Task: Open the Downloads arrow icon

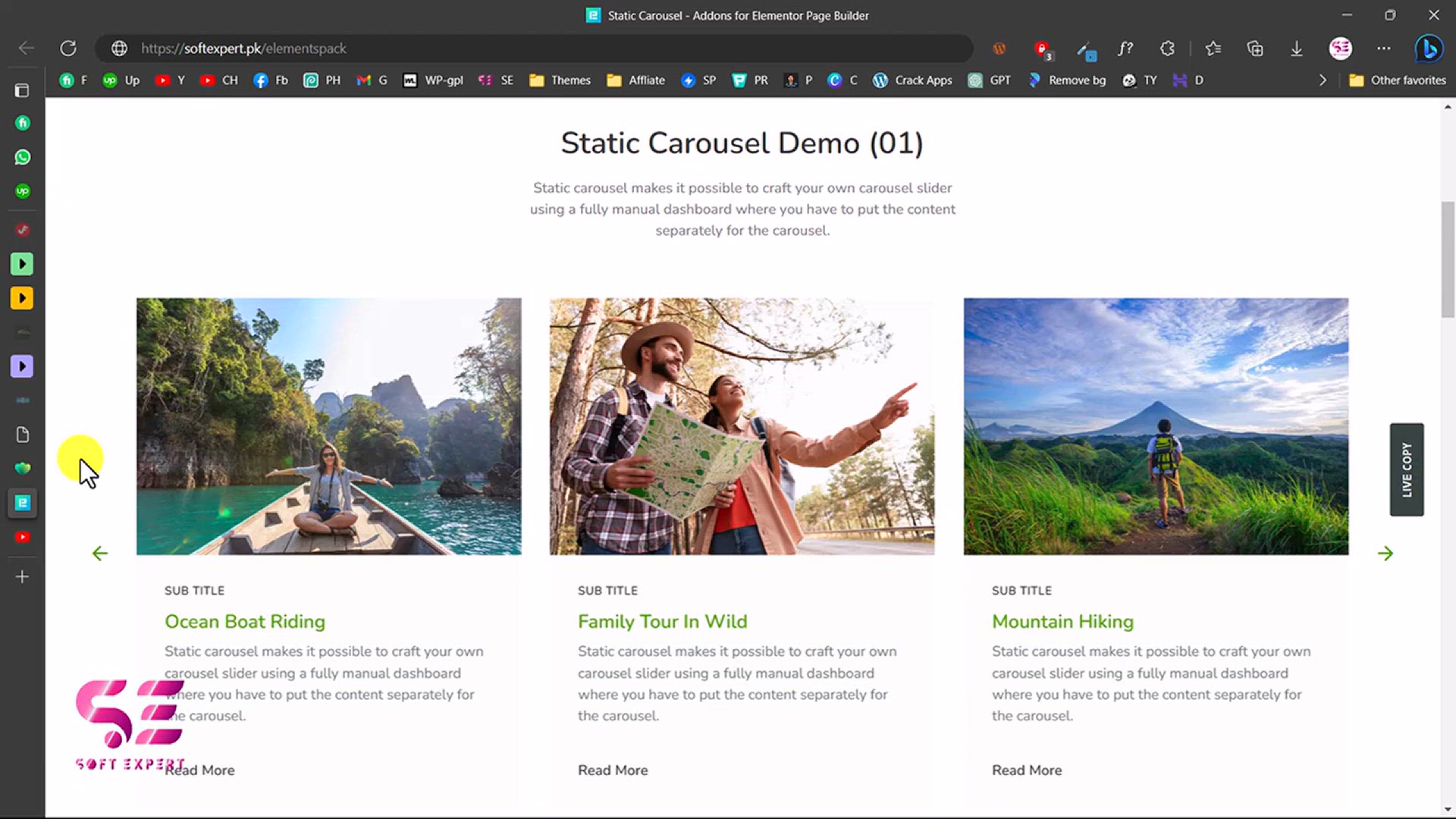Action: (x=1297, y=49)
